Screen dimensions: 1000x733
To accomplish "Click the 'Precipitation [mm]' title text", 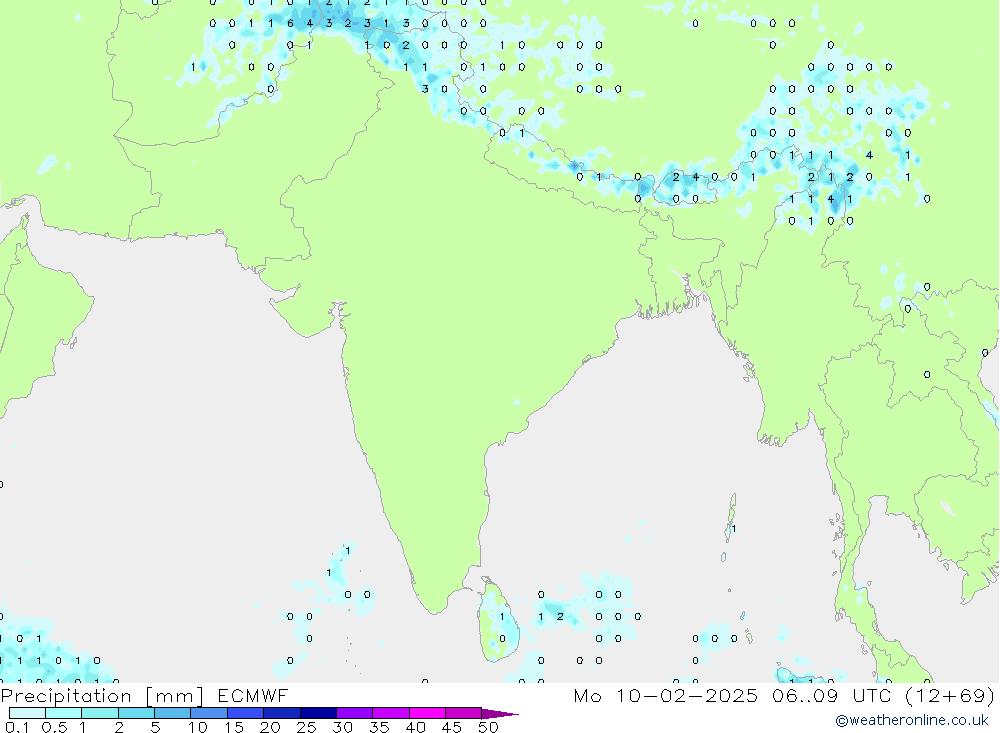I will (x=102, y=696).
